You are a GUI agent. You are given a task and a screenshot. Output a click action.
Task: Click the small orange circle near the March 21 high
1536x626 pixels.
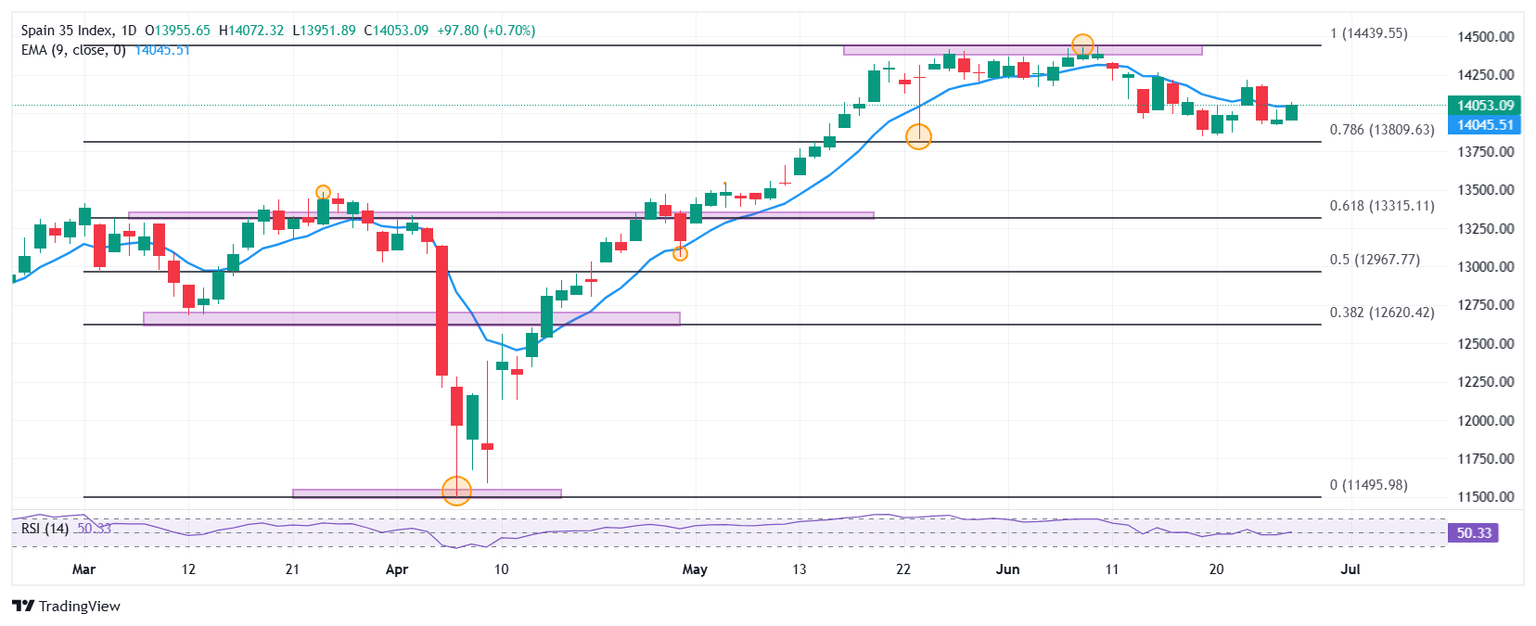pyautogui.click(x=322, y=192)
